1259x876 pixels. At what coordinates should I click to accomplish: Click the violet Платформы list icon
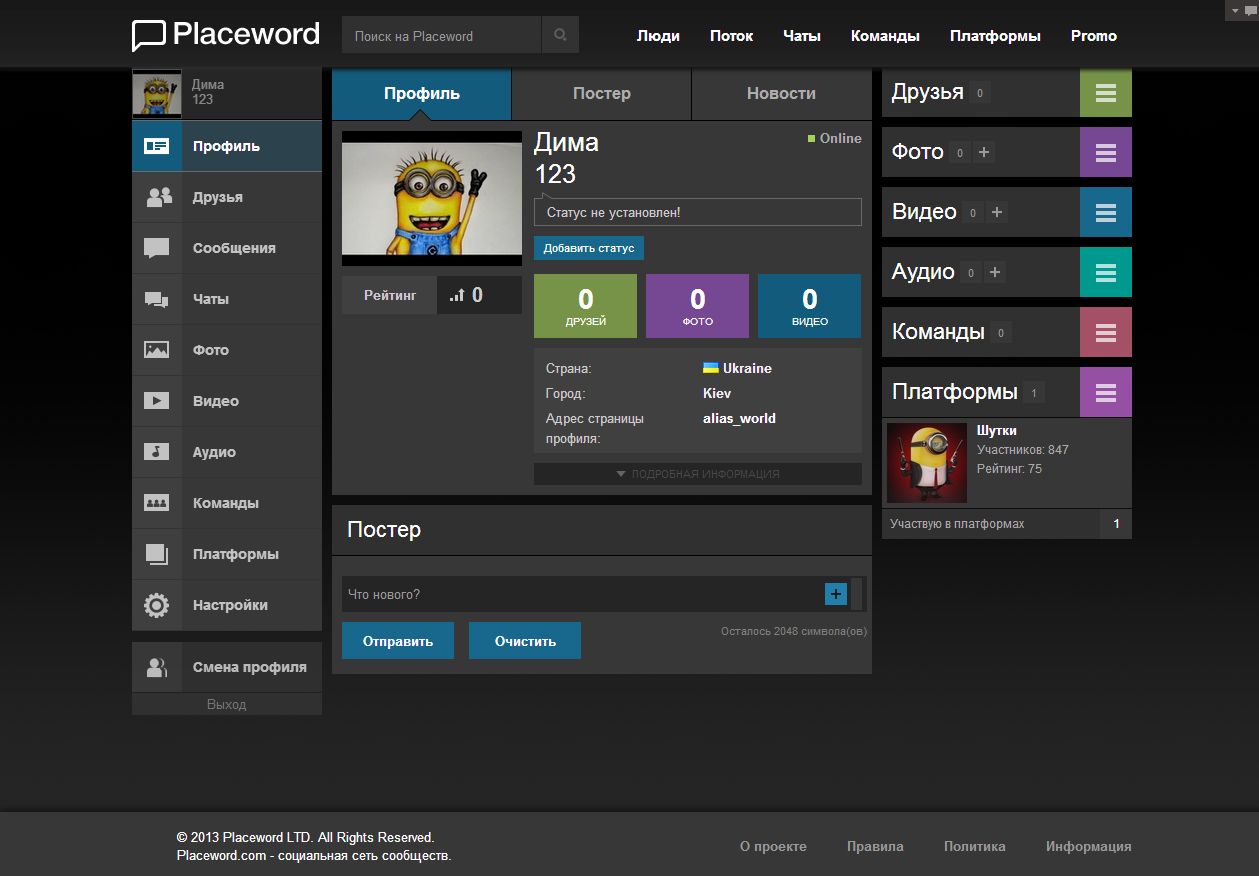click(1106, 392)
